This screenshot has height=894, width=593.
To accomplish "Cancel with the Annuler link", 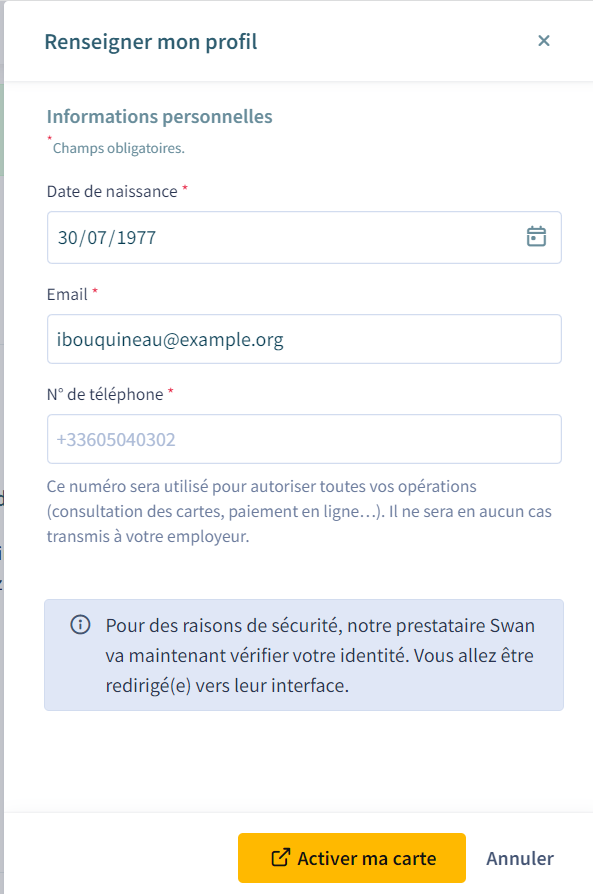I will 519,858.
